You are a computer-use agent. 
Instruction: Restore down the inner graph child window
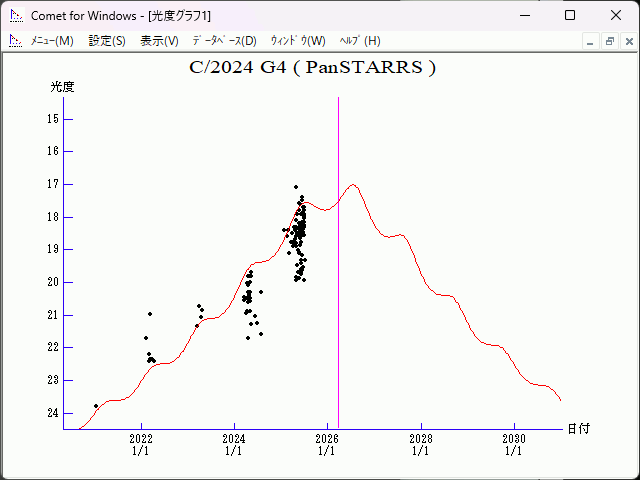coord(609,41)
